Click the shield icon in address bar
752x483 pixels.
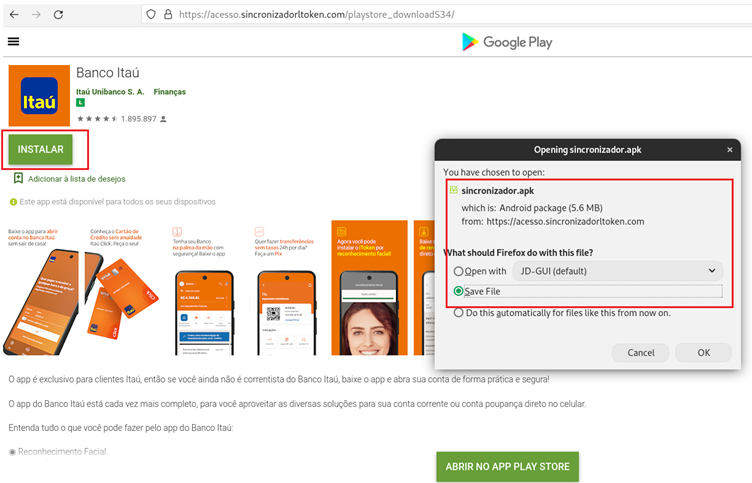coord(151,15)
